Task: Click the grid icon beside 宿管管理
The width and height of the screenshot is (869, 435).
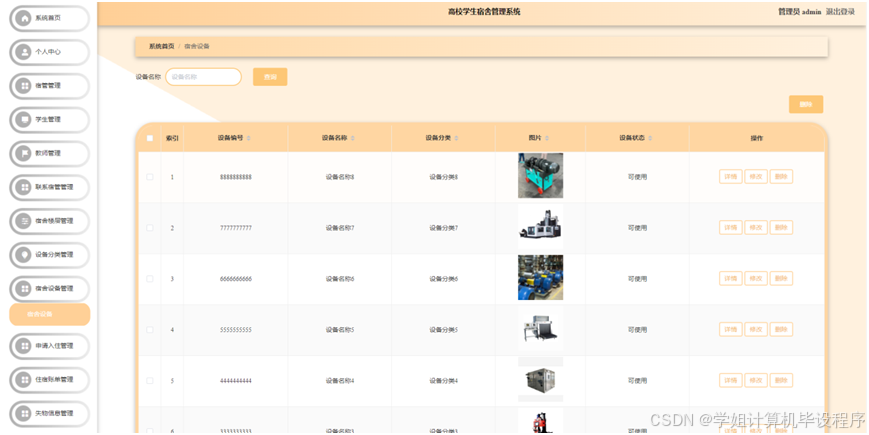Action: click(x=23, y=86)
